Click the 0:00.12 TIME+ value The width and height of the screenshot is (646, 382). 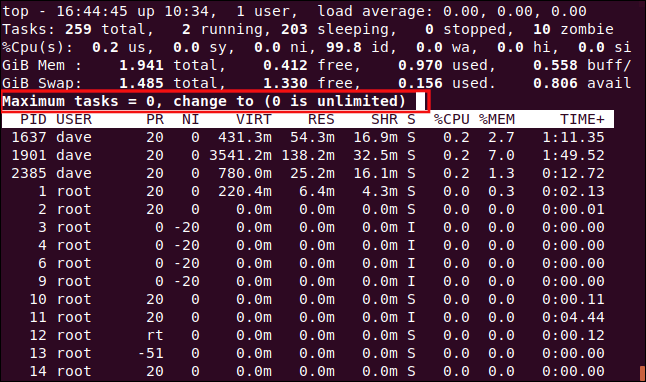point(573,335)
